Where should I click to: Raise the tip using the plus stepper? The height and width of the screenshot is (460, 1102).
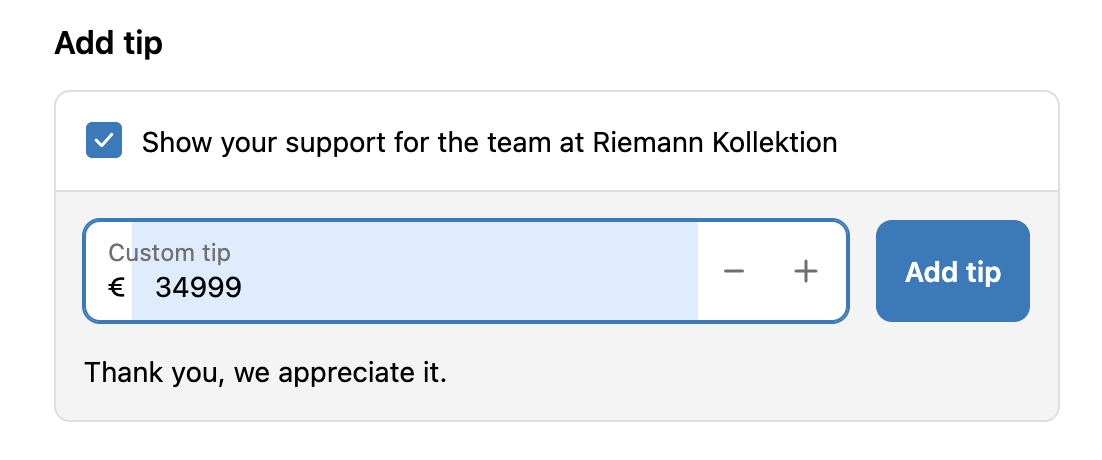tap(806, 272)
